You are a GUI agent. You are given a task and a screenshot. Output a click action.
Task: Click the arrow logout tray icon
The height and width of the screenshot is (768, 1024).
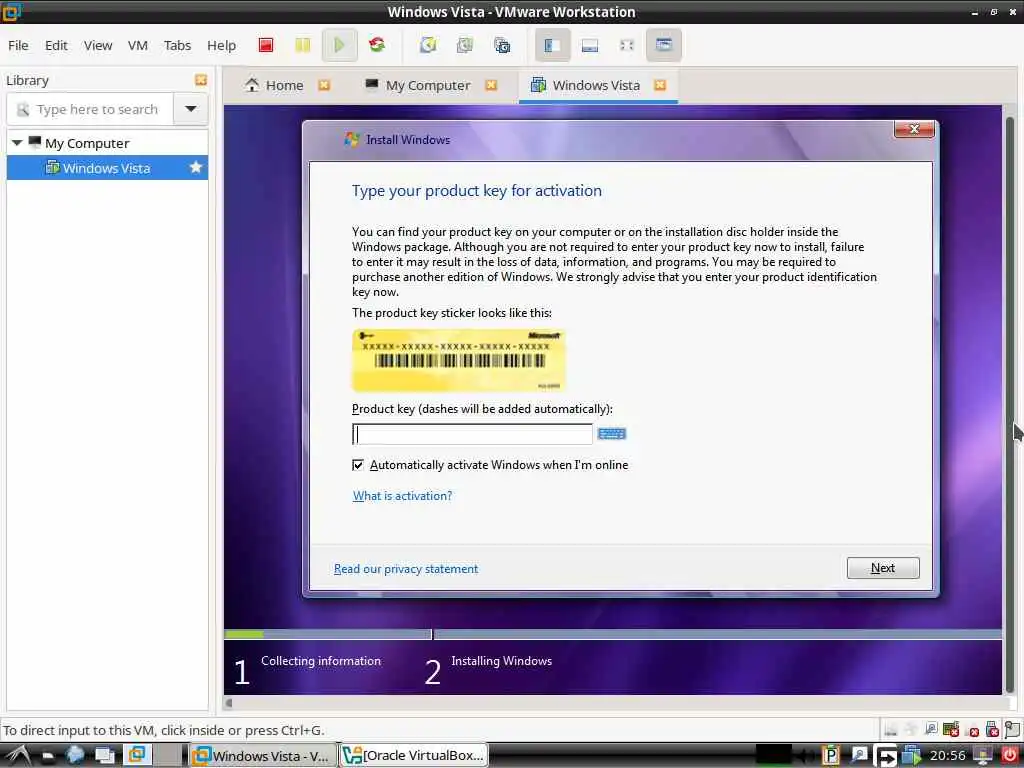tap(887, 756)
